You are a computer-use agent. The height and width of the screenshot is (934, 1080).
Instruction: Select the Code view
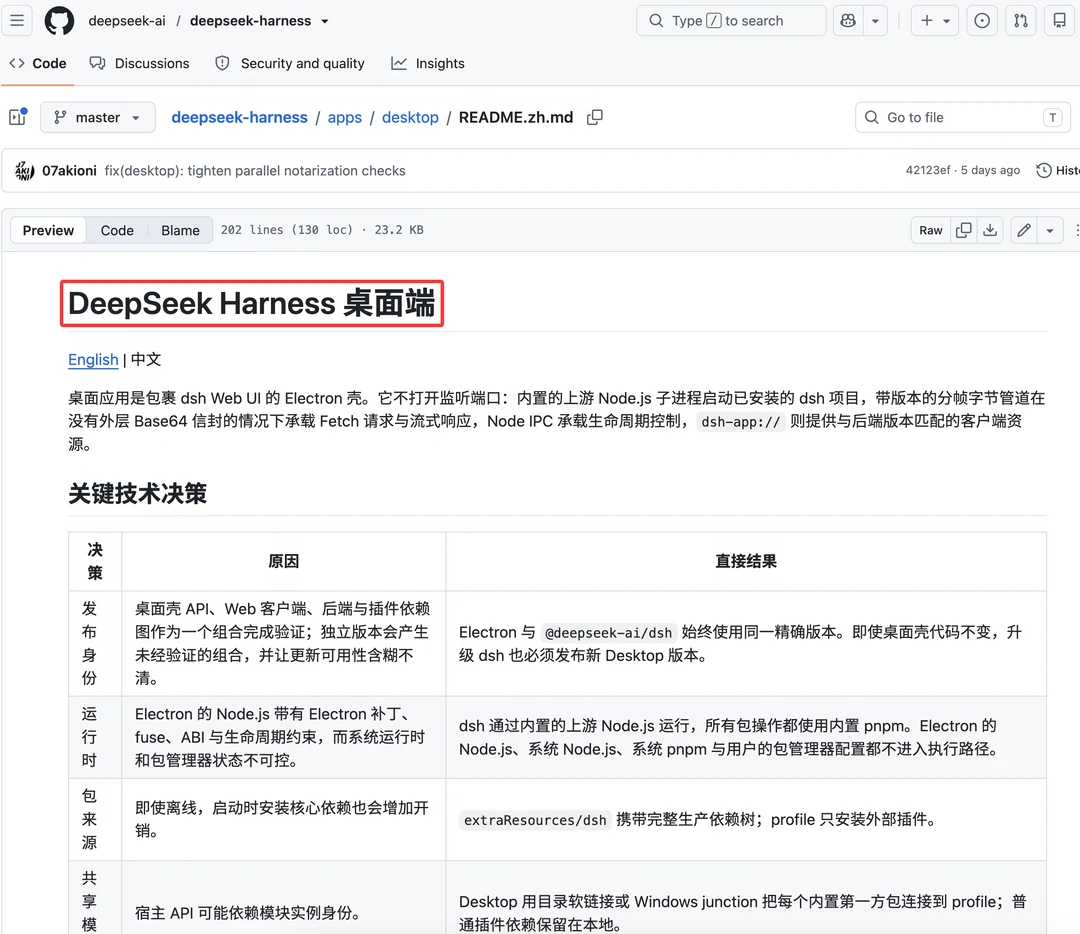point(117,230)
